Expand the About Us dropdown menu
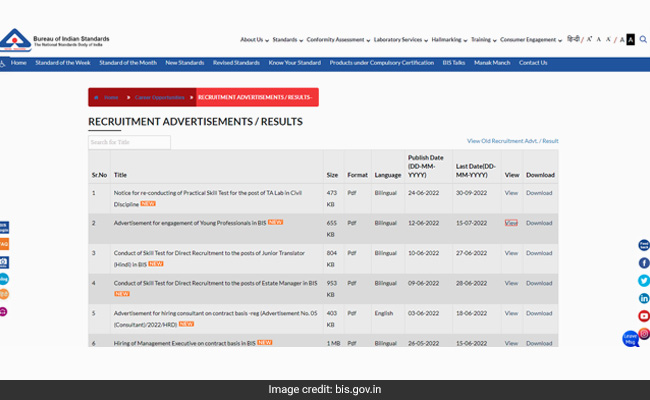Viewport: 650px width, 400px height. 254,39
